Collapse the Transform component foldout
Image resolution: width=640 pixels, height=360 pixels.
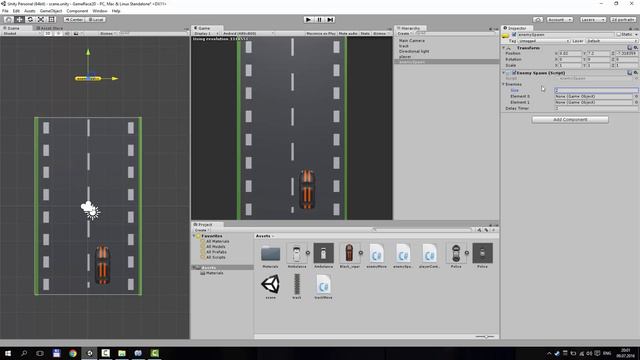coord(504,48)
